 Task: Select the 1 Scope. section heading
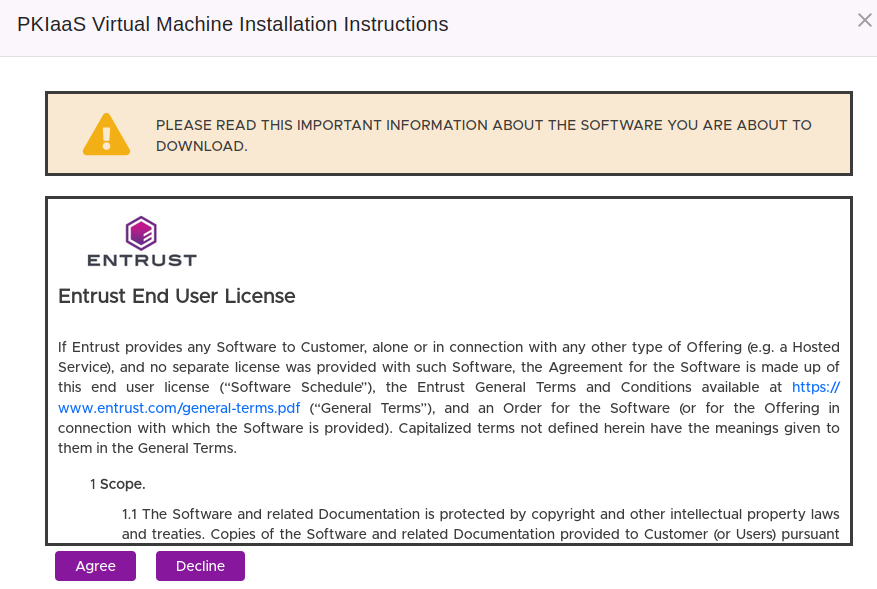click(118, 484)
